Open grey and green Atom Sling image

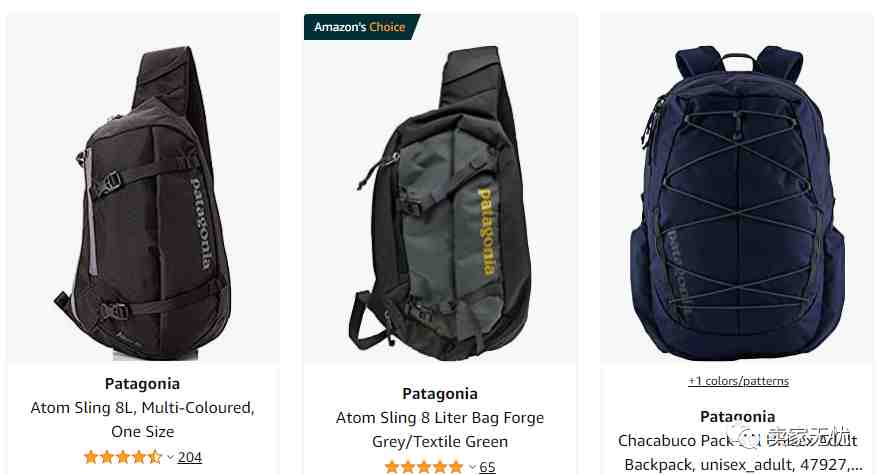(x=440, y=204)
